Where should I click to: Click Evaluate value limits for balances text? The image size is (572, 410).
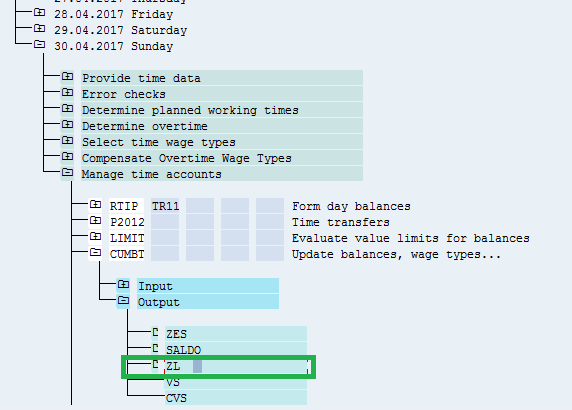(x=411, y=239)
